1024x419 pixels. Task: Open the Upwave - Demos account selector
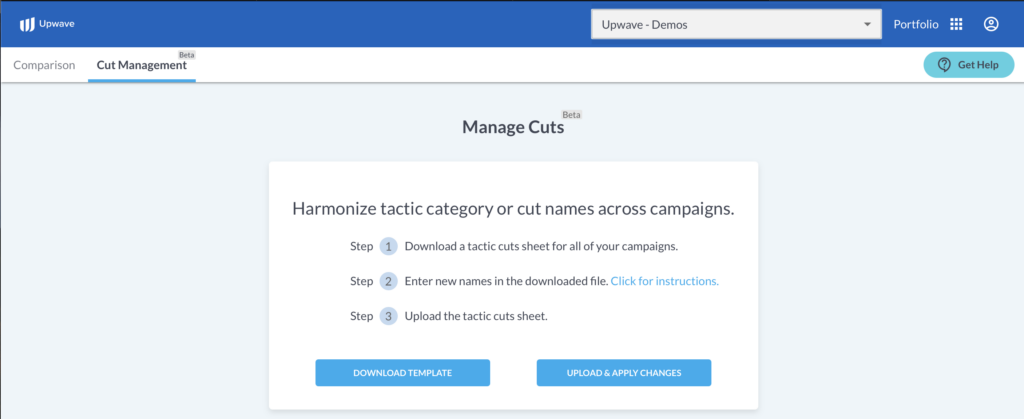737,25
